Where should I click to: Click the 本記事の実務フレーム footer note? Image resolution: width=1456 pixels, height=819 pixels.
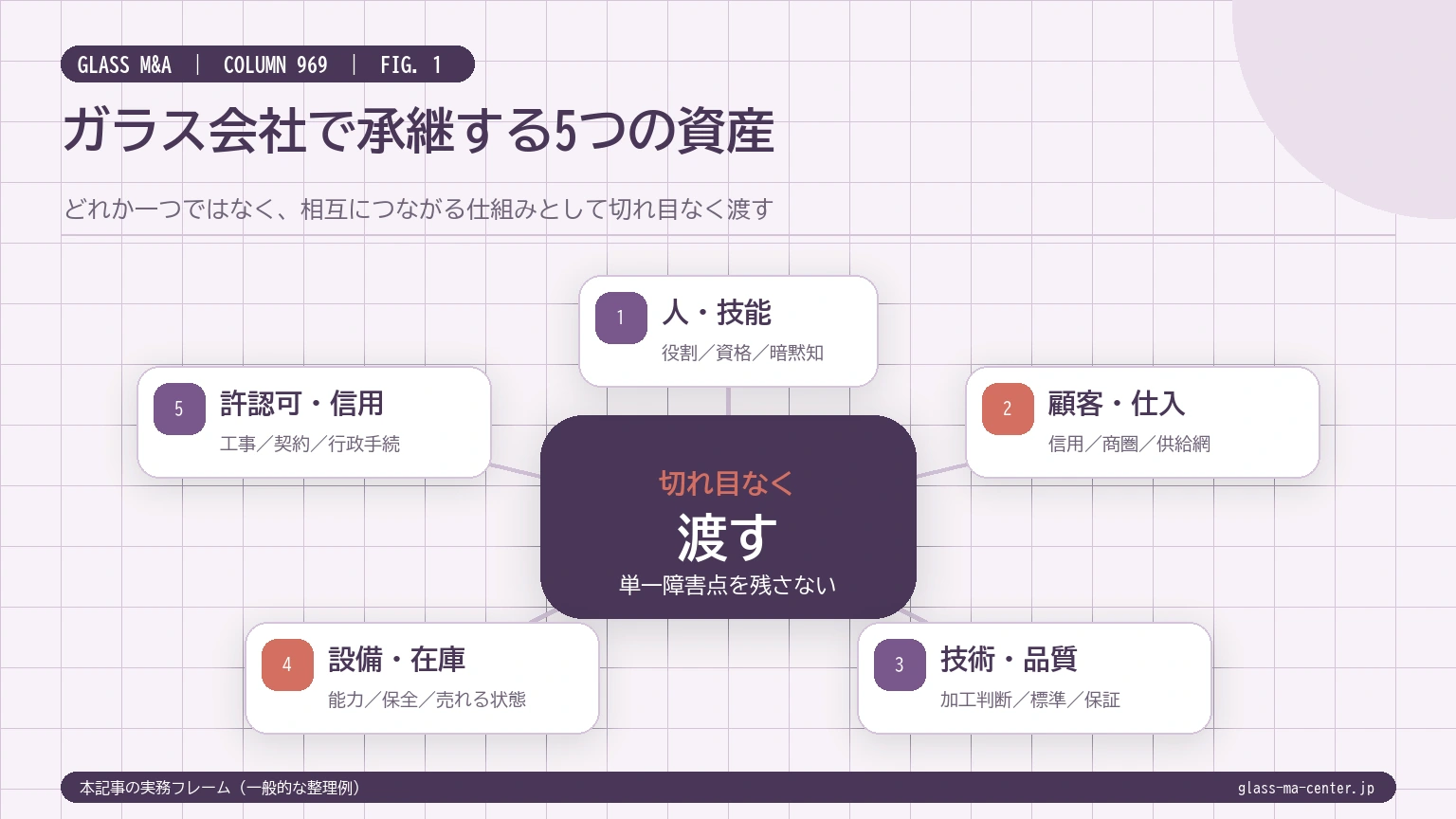tap(219, 788)
